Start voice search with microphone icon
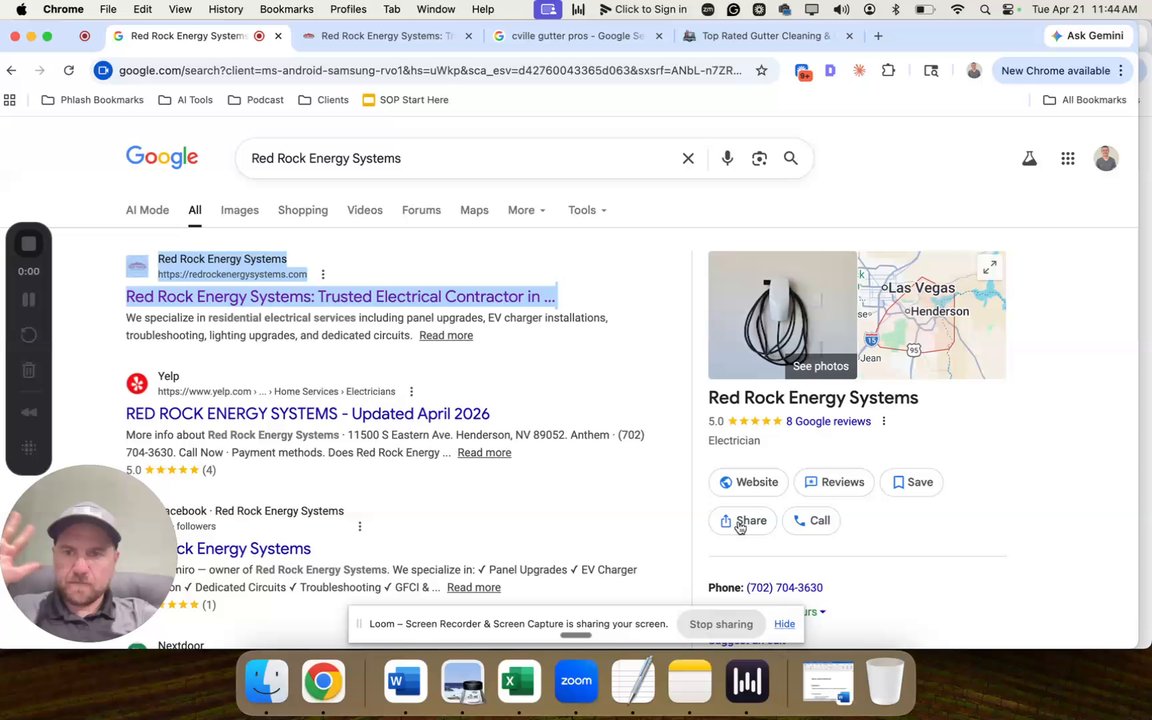The width and height of the screenshot is (1152, 720). [727, 158]
